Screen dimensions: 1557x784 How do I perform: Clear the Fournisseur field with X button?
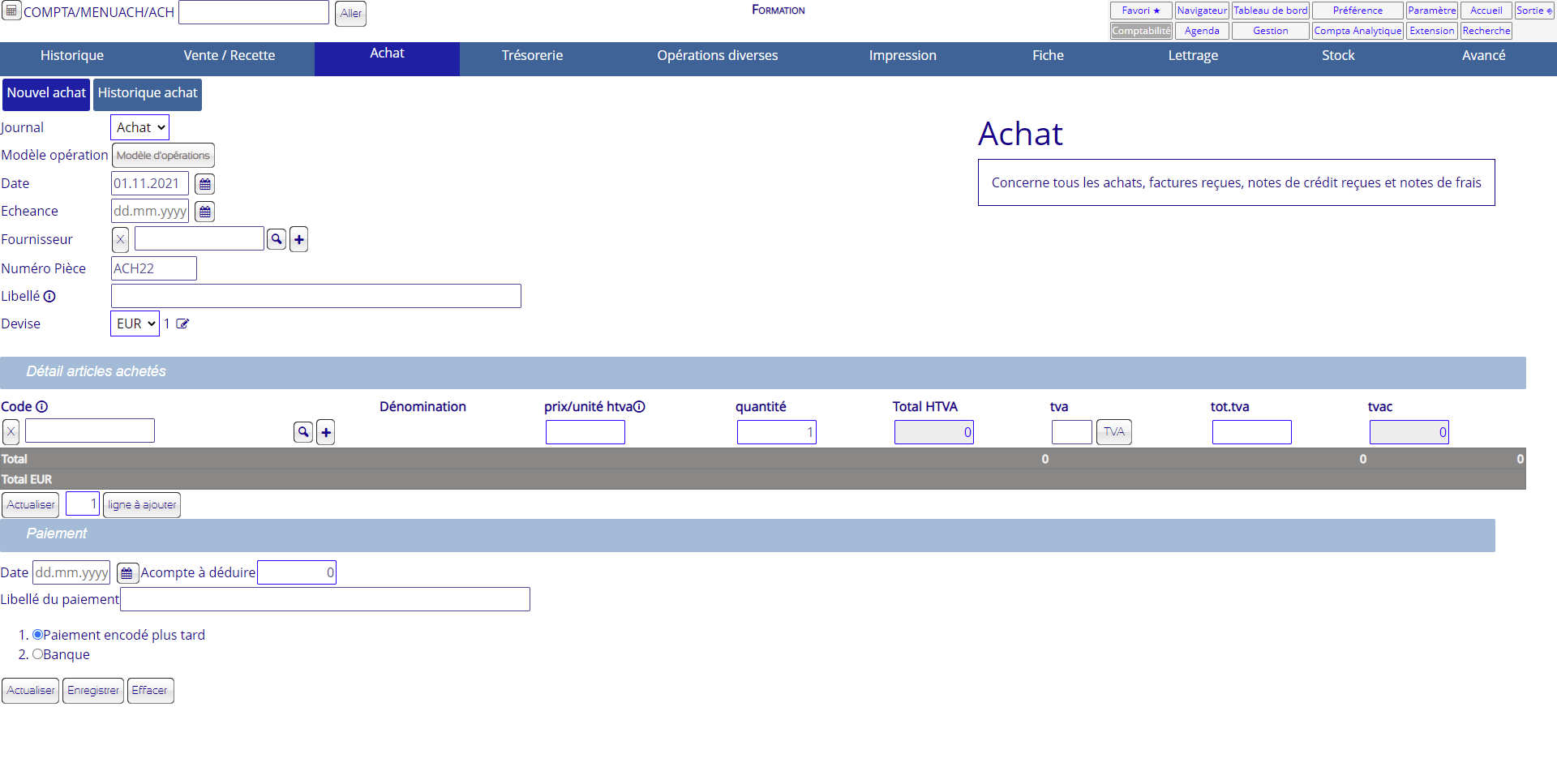(x=120, y=239)
